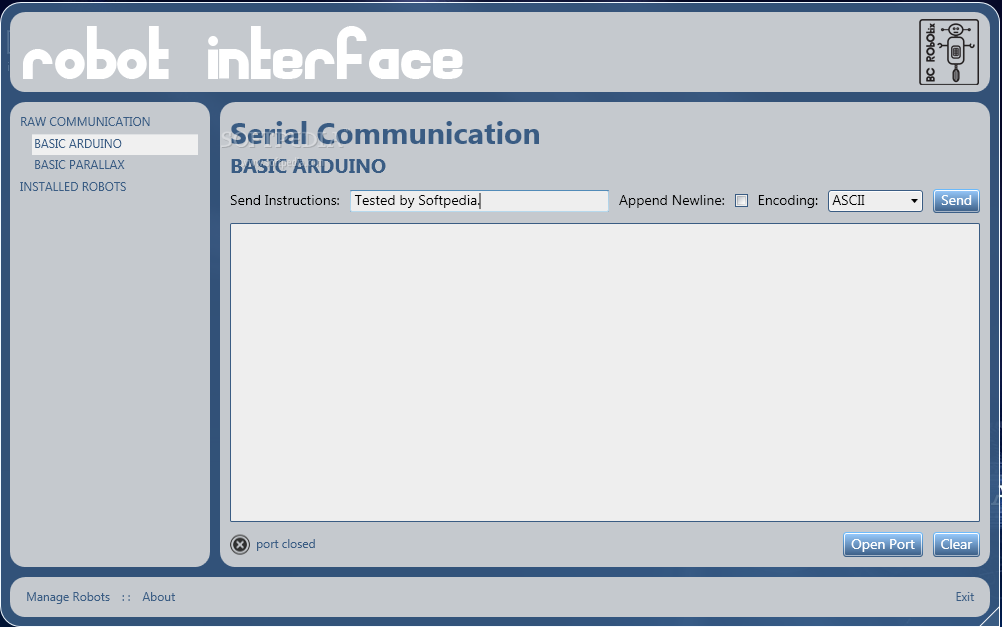
Task: Open the INSTALLED ROBOTS section
Action: point(73,187)
